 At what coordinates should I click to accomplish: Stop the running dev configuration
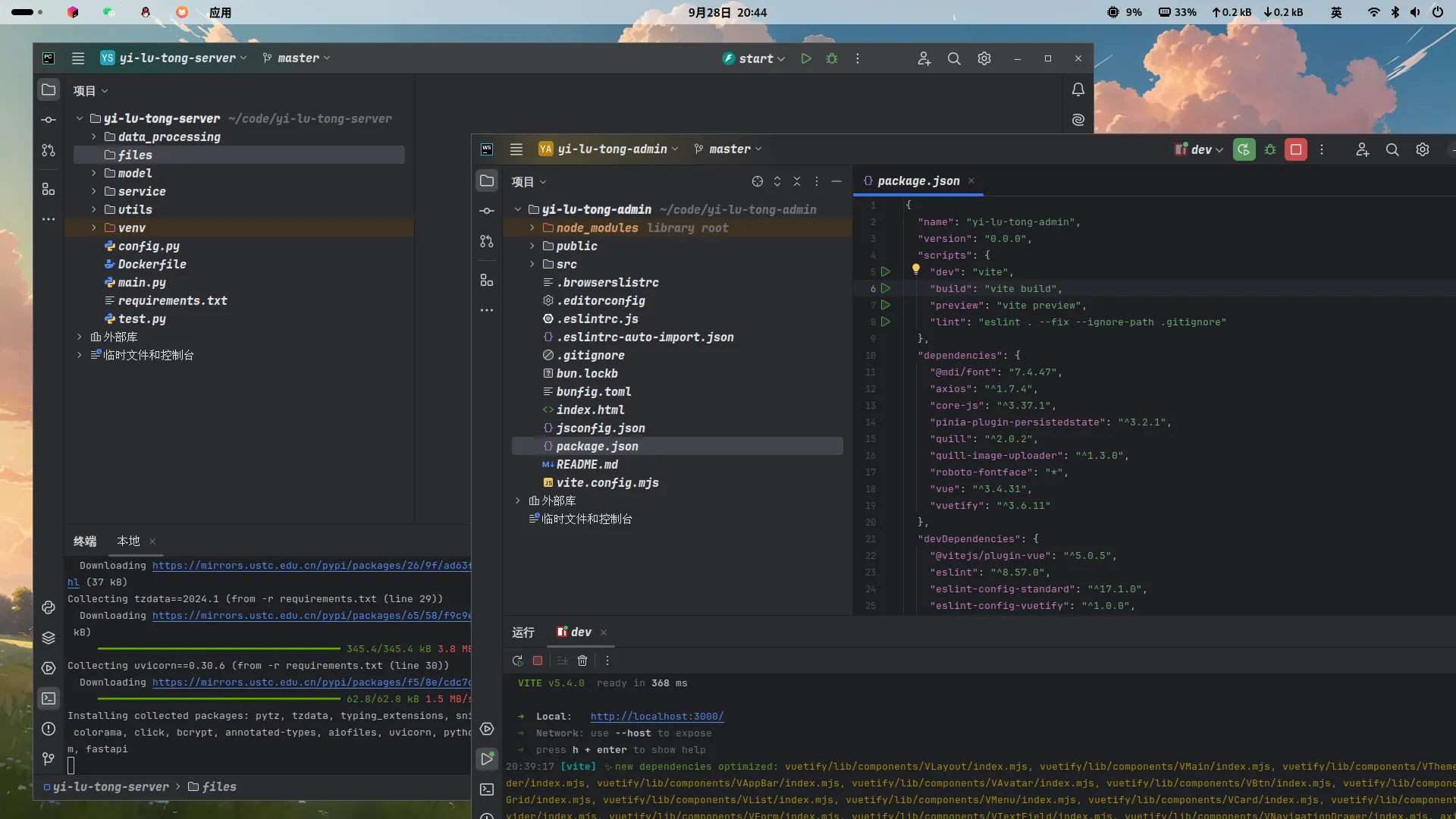tap(1296, 149)
